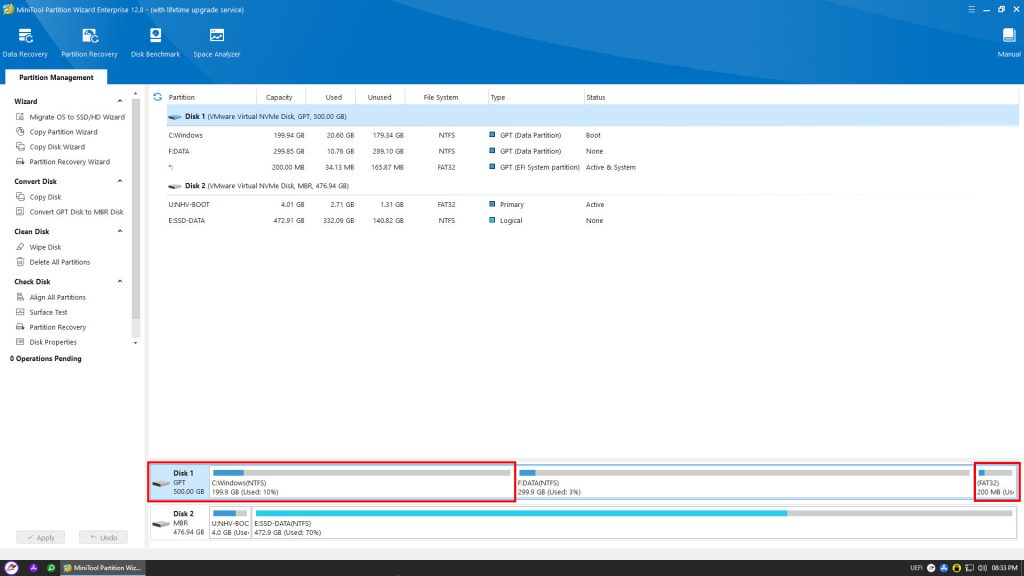Viewport: 1024px width, 576px height.
Task: Click the Apply button
Action: tap(40, 537)
